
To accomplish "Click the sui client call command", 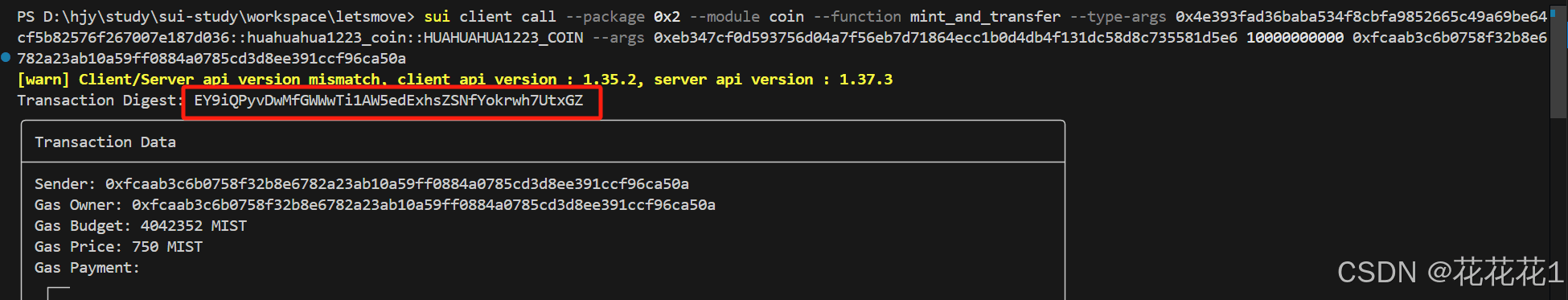I will 490,17.
